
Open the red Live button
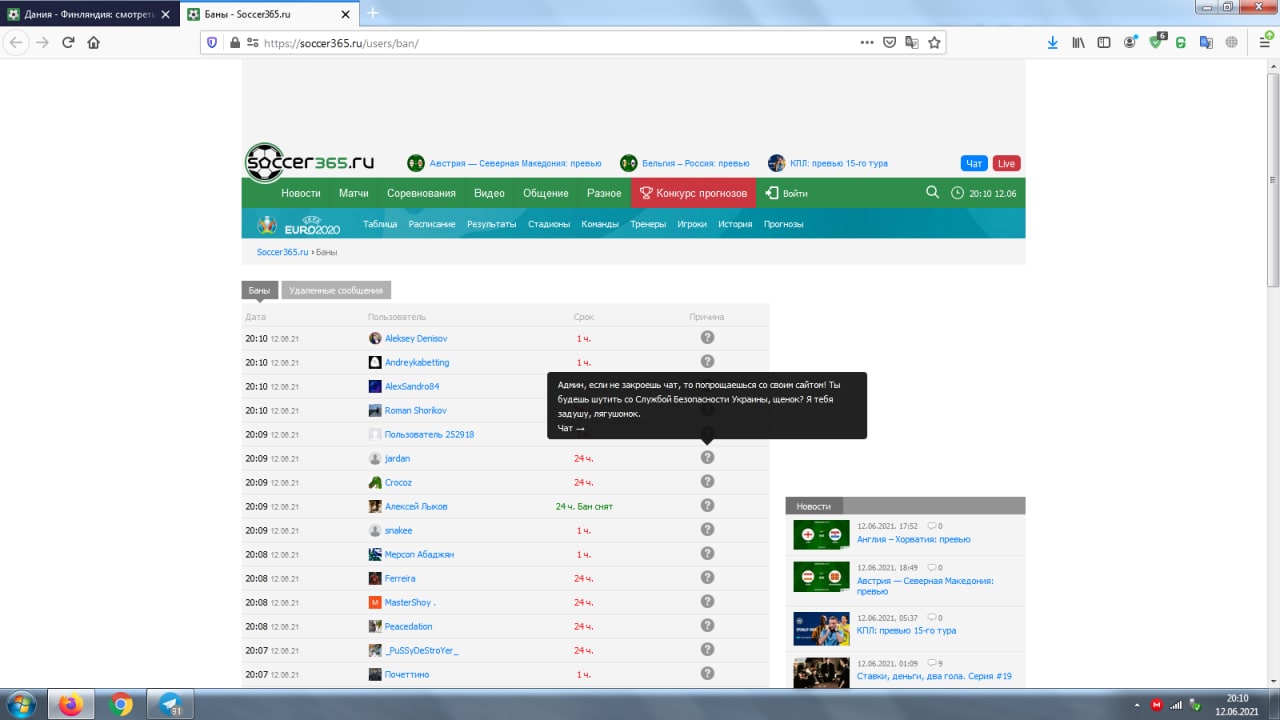tap(1006, 163)
